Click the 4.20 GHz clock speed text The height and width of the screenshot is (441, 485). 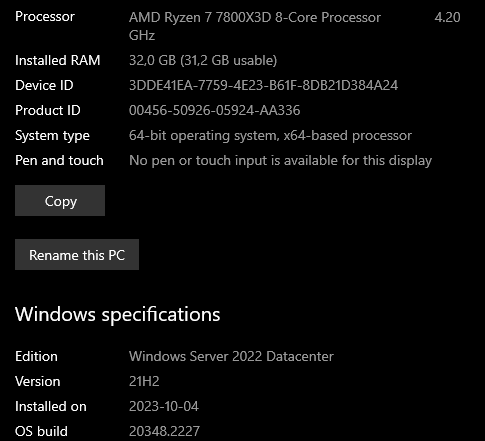point(447,17)
